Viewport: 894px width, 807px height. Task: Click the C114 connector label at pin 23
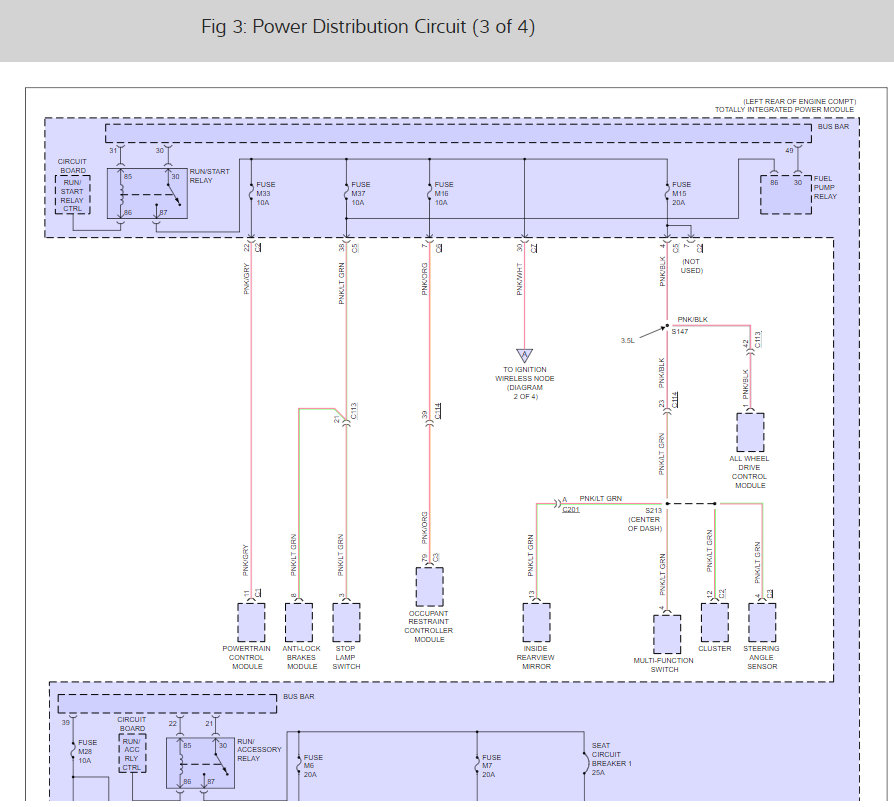[674, 399]
